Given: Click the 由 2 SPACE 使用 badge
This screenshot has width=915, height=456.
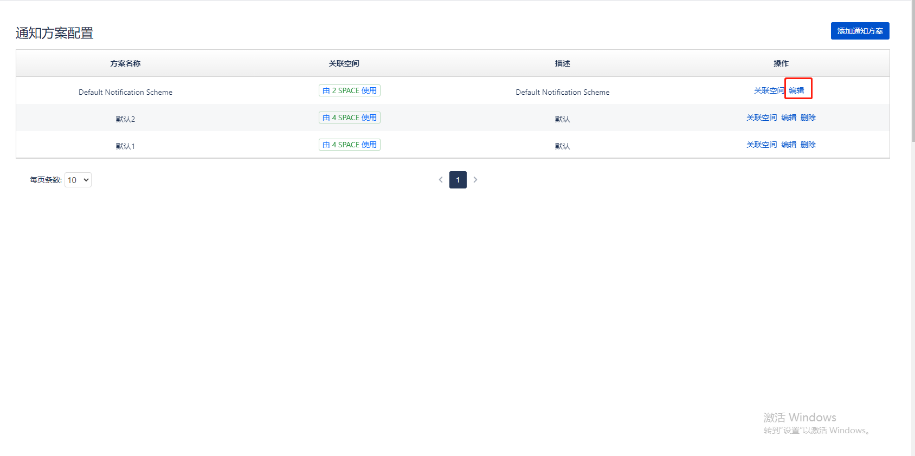Looking at the screenshot, I should pyautogui.click(x=350, y=90).
